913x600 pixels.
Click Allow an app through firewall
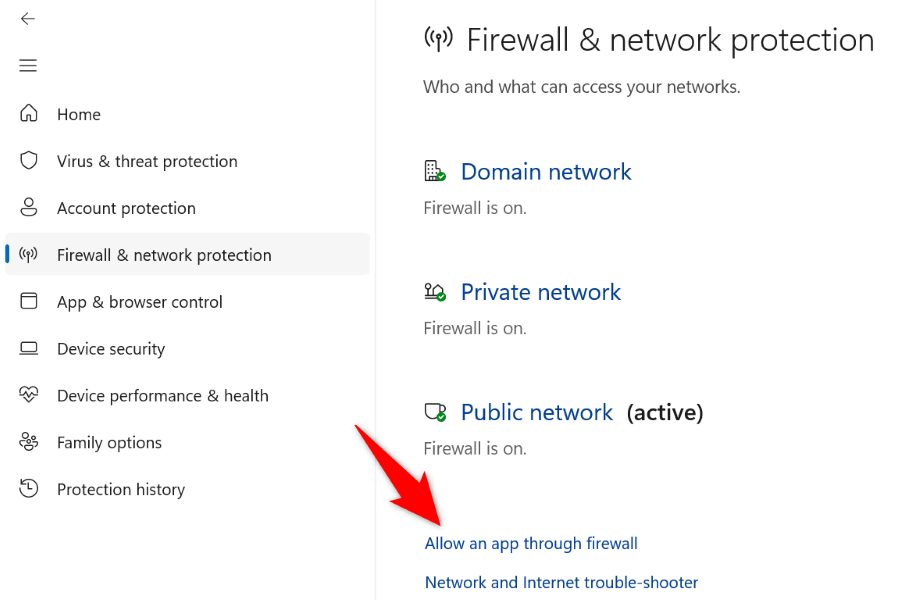pos(531,544)
